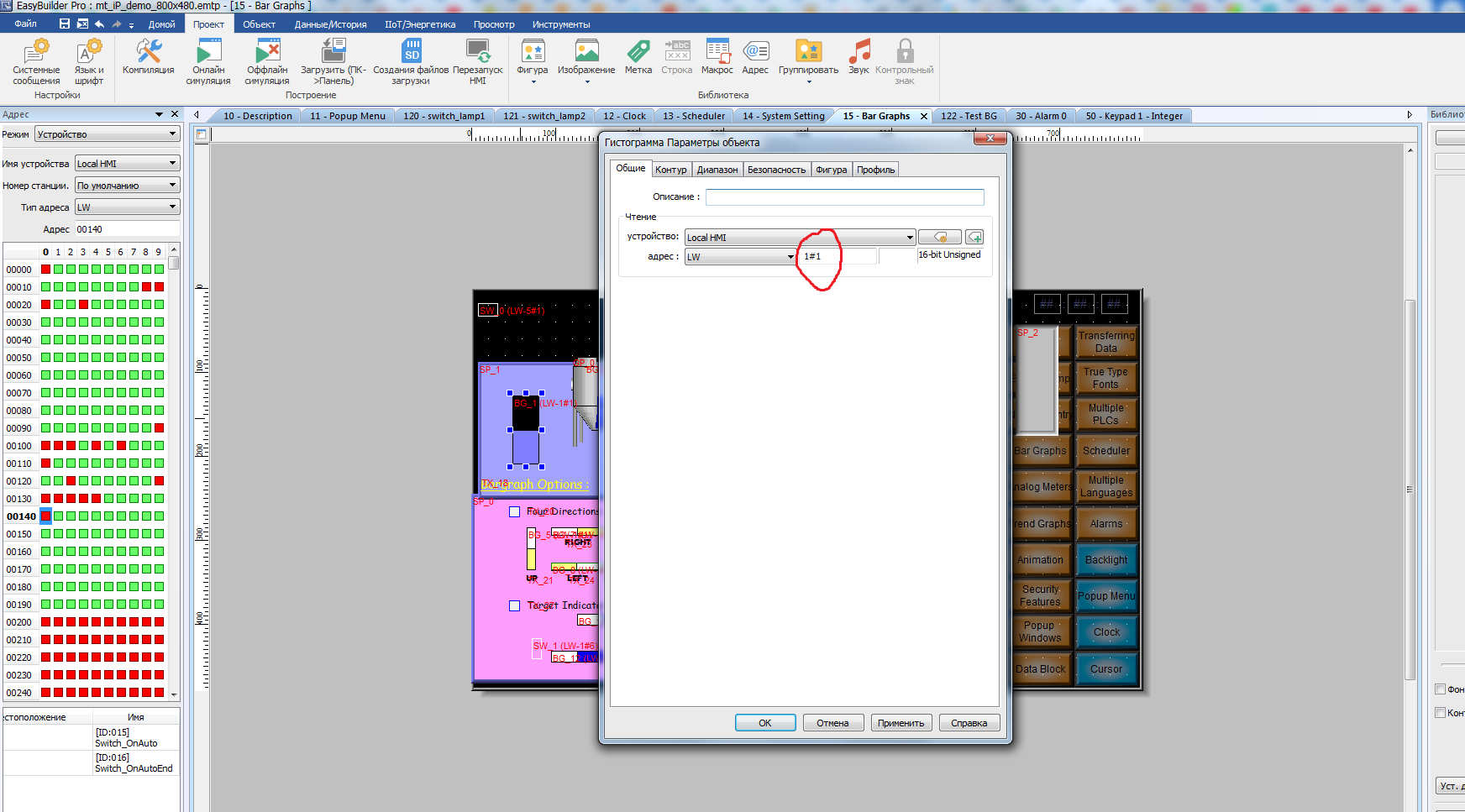Click the save-and-close icon next to Save
1465x812 pixels.
[x=82, y=24]
